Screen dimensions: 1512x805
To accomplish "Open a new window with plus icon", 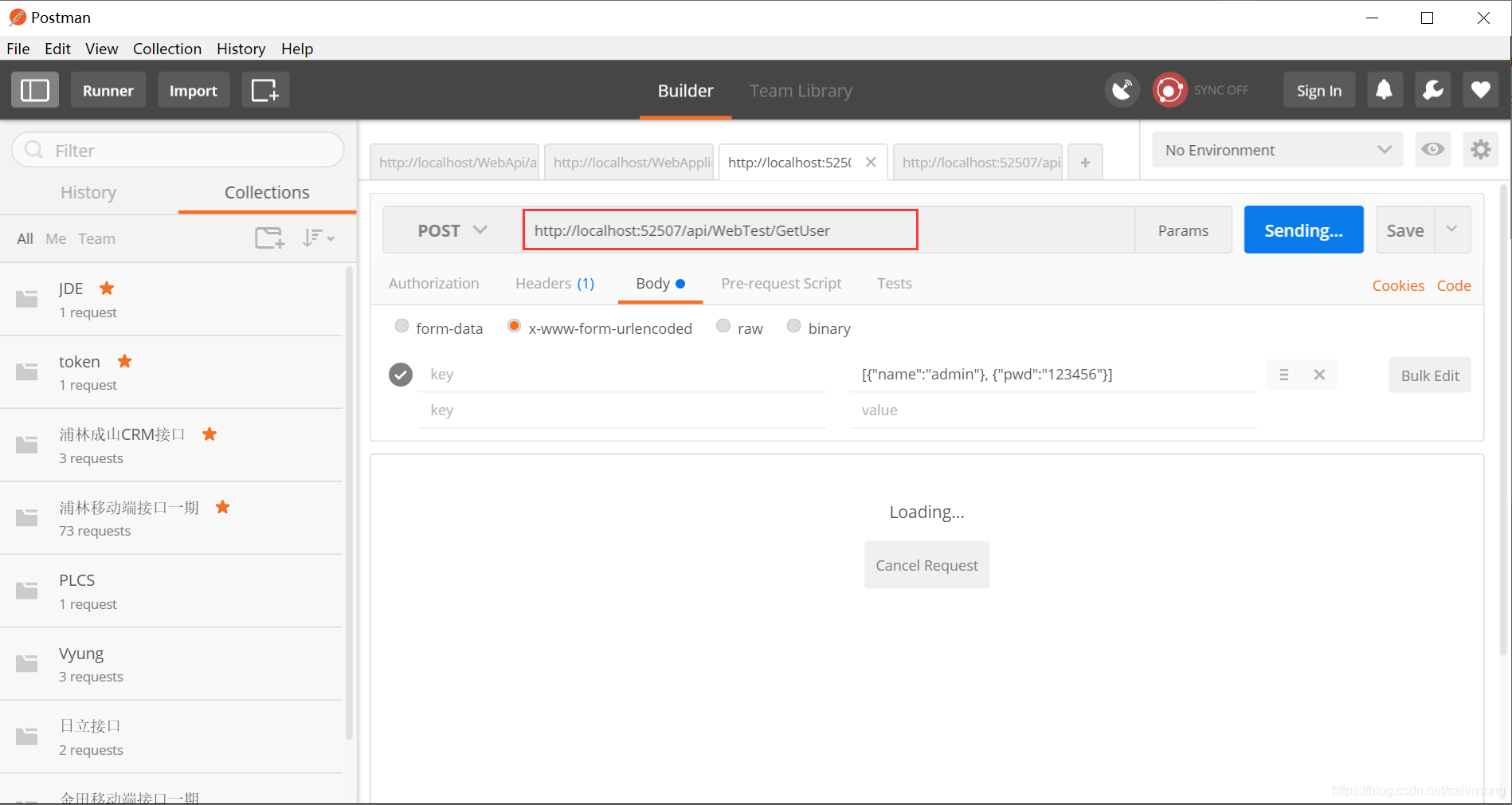I will coord(265,90).
